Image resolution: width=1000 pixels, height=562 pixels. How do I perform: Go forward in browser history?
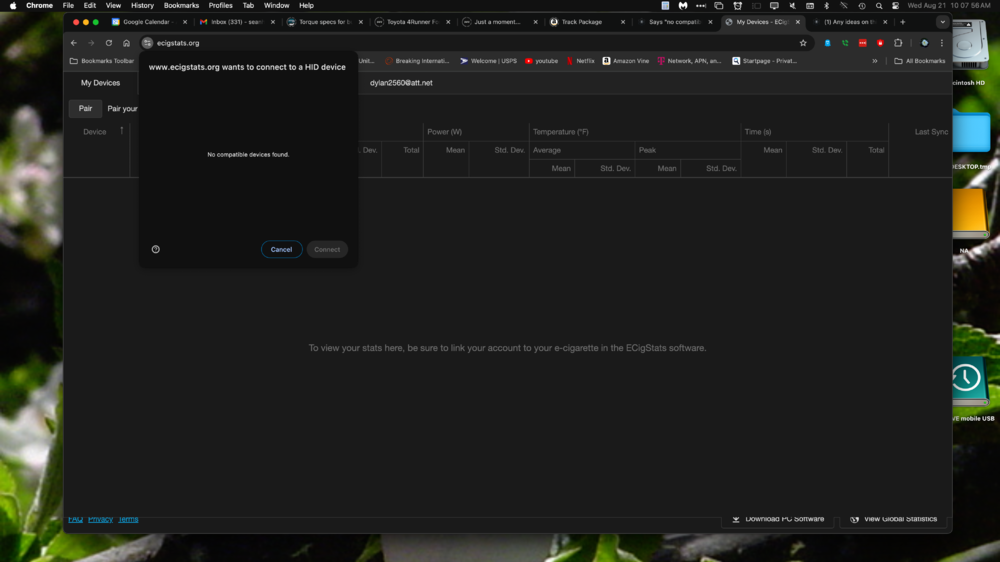coord(91,43)
